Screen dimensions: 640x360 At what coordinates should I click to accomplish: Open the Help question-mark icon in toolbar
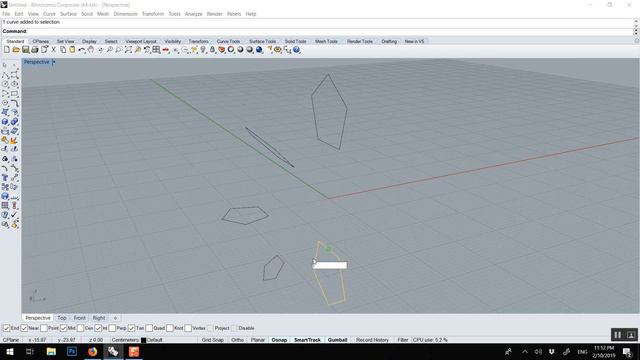296,50
